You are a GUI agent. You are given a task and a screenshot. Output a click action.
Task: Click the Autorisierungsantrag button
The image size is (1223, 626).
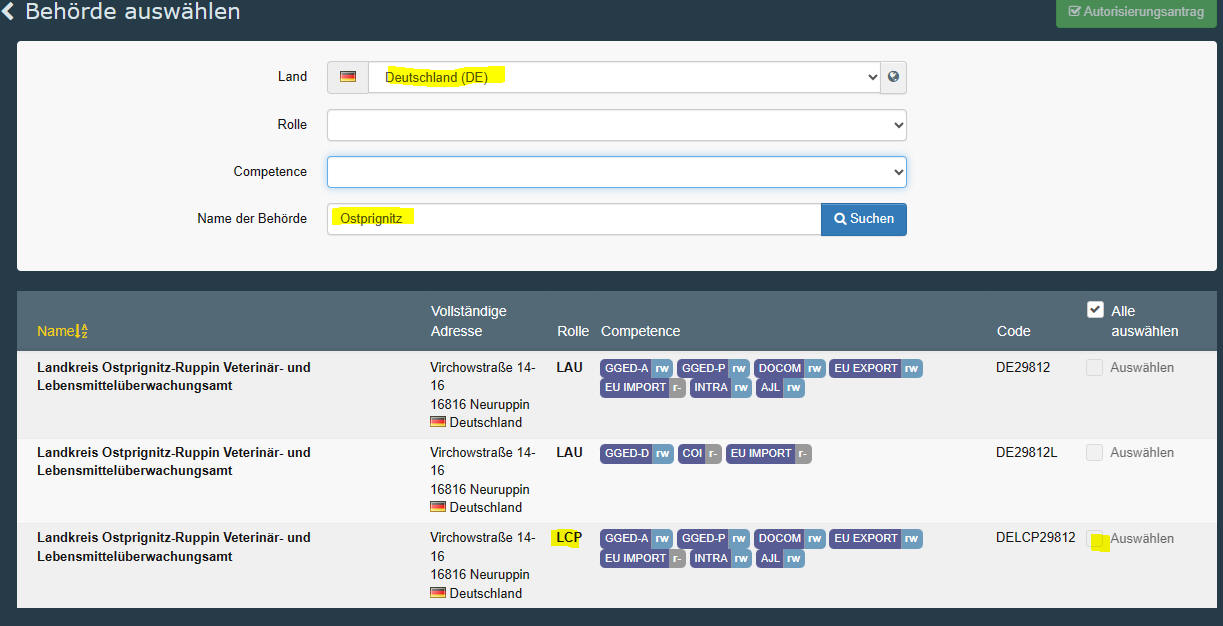1136,12
